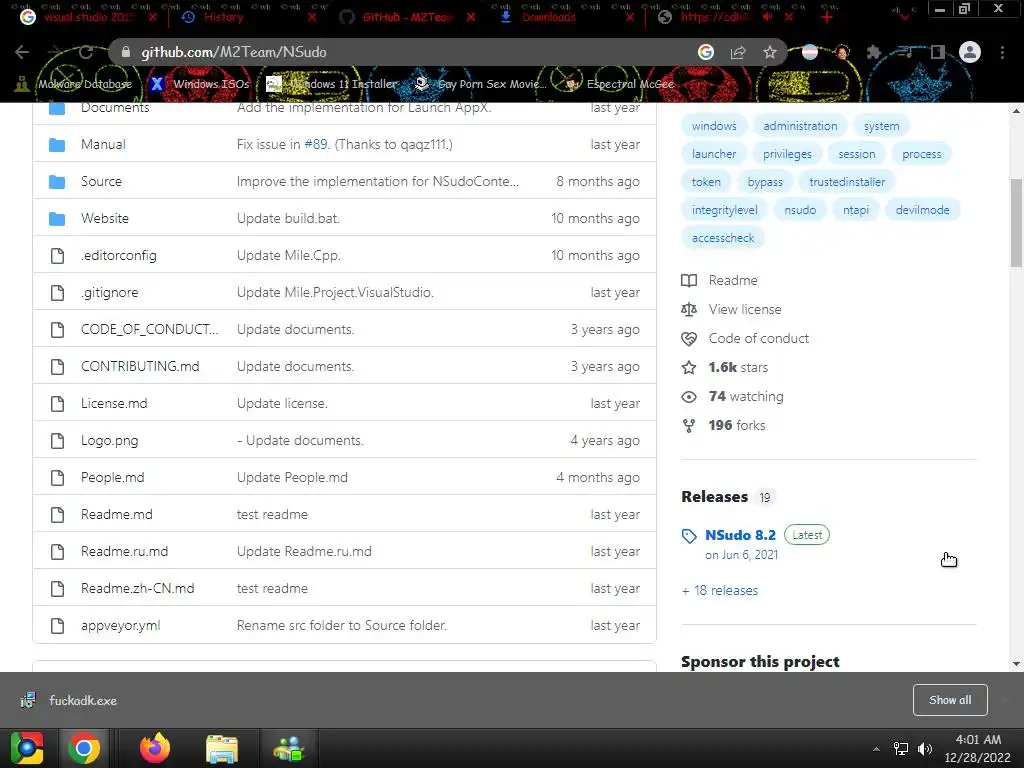Open the 'Update build.bat.' commit message
The width and height of the screenshot is (1024, 768).
tap(288, 219)
